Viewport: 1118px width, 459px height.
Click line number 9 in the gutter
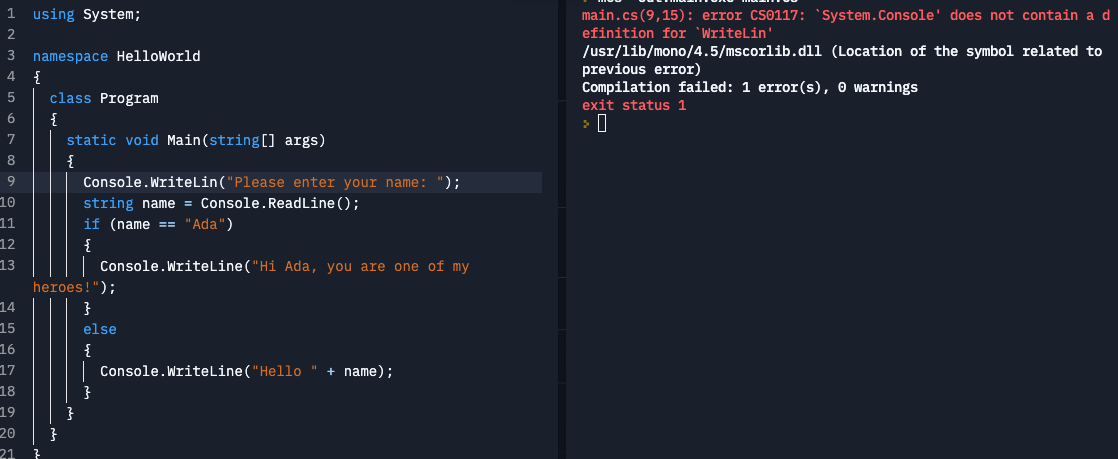click(x=9, y=182)
